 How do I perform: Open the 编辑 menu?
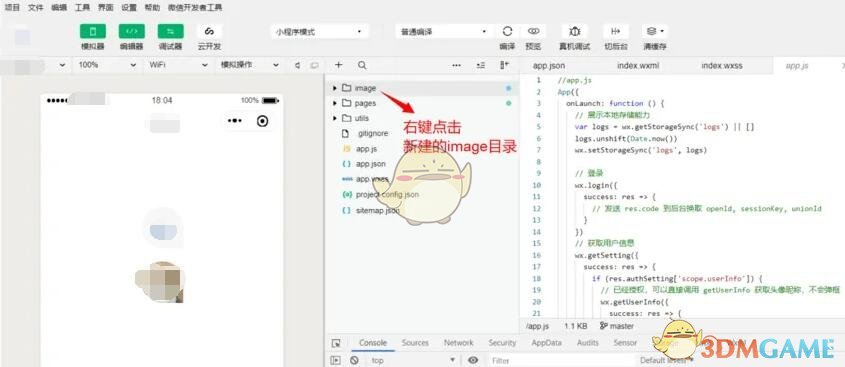(59, 8)
